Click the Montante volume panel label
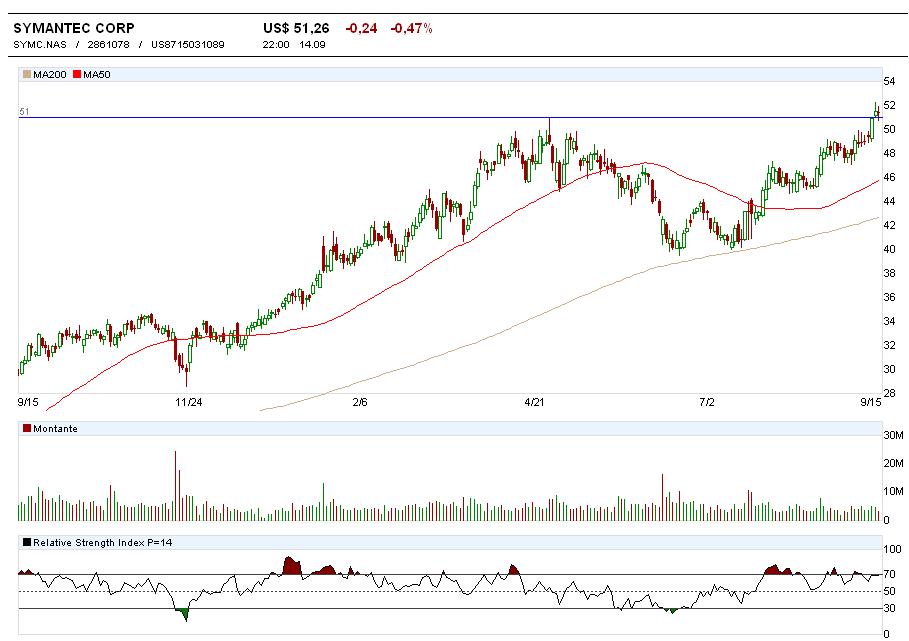909x641 pixels. pyautogui.click(x=55, y=428)
